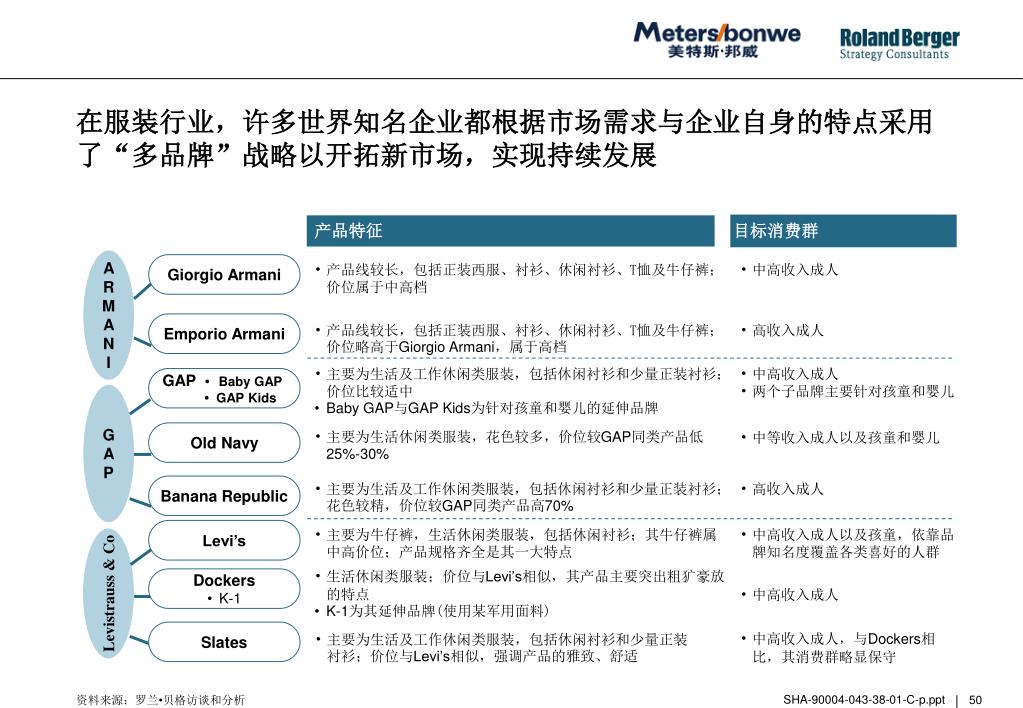Select text 中高价位；产品规格齐全是其一大特点
The height and width of the screenshot is (708, 1023).
(x=449, y=552)
